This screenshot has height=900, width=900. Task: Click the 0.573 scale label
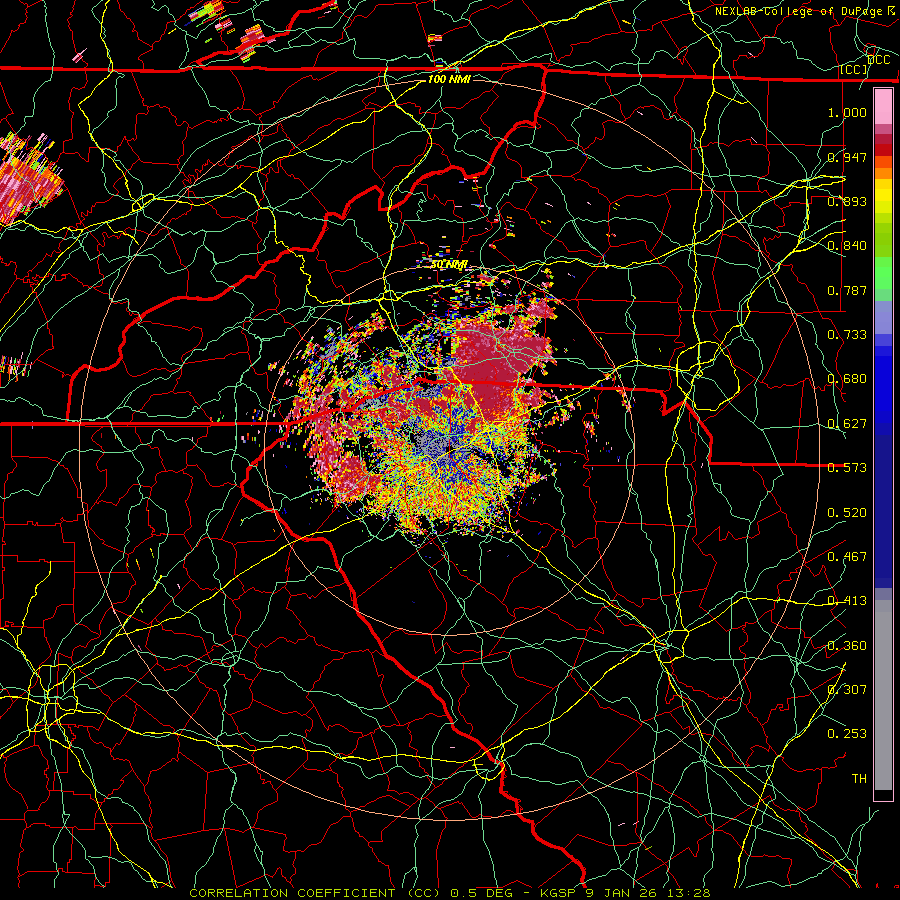[847, 468]
